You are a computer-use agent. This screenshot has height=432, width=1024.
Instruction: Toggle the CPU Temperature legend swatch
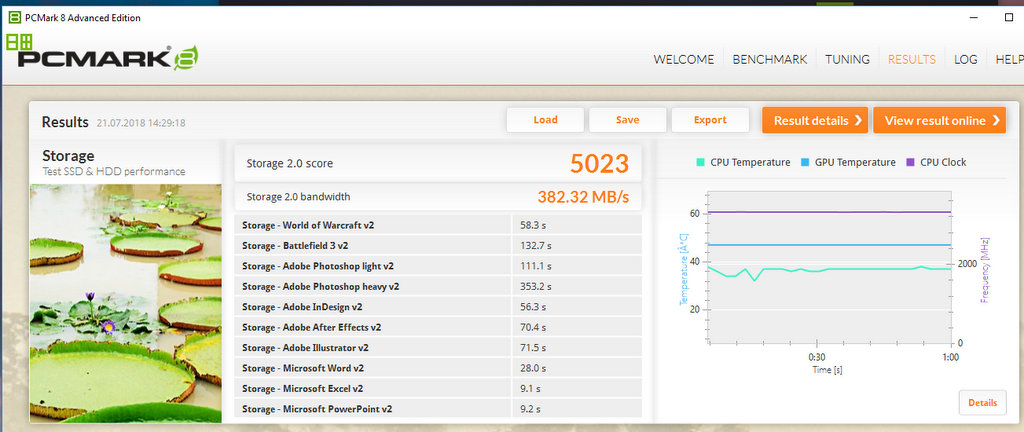700,162
